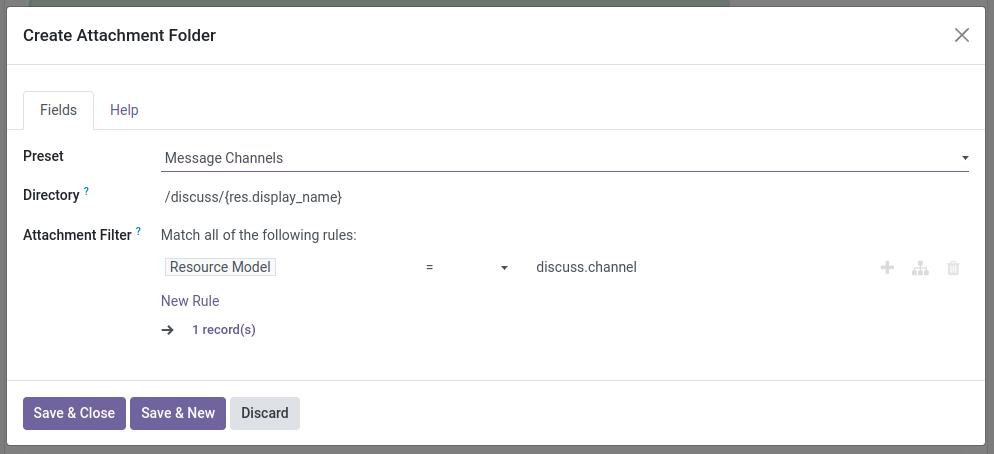Open the Help tab
This screenshot has width=994, height=454.
click(x=124, y=110)
